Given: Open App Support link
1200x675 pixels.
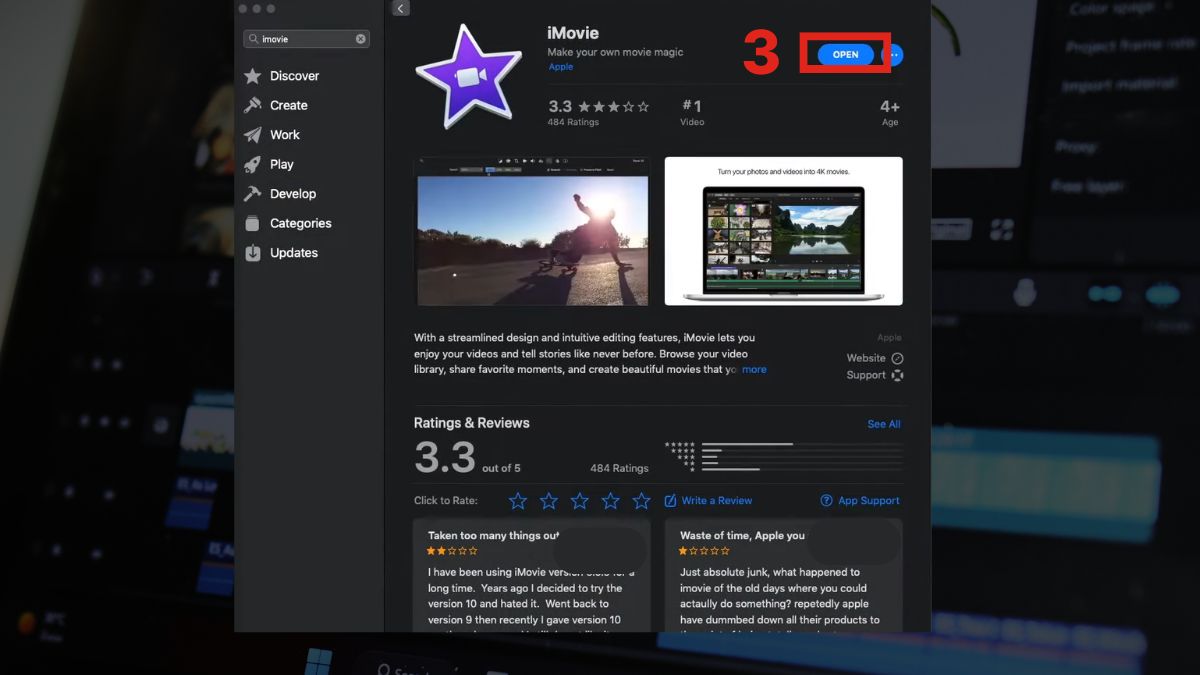Looking at the screenshot, I should [869, 501].
